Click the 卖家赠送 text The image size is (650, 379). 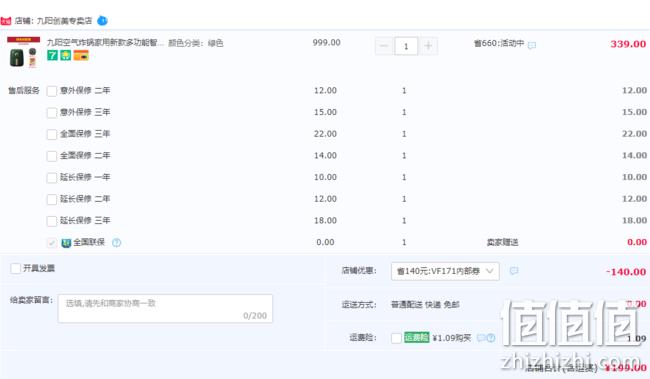502,242
